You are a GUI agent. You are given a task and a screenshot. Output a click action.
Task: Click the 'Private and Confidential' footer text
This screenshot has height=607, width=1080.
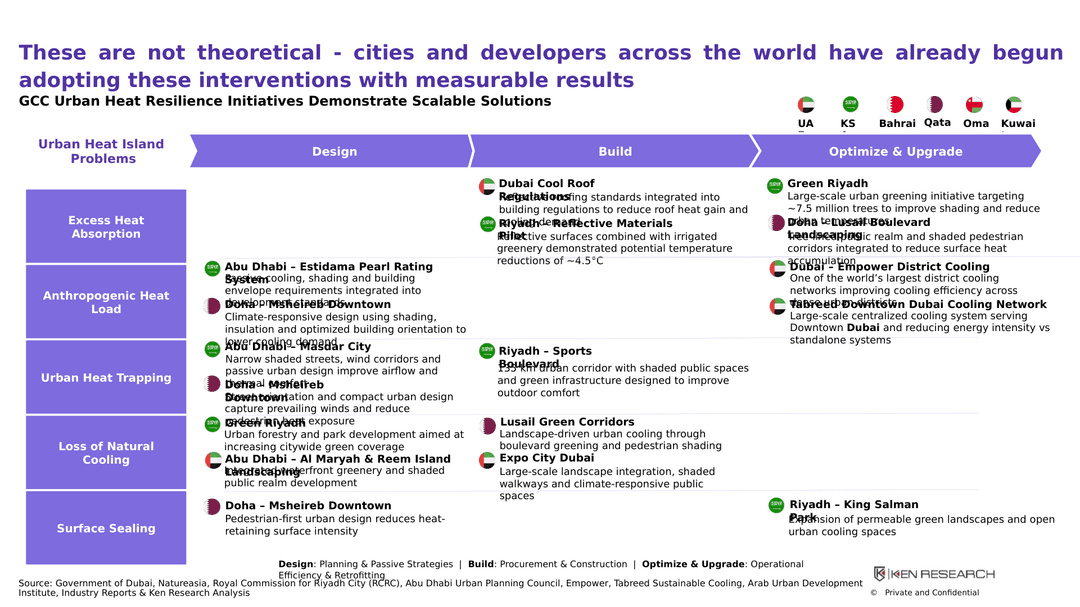[931, 593]
